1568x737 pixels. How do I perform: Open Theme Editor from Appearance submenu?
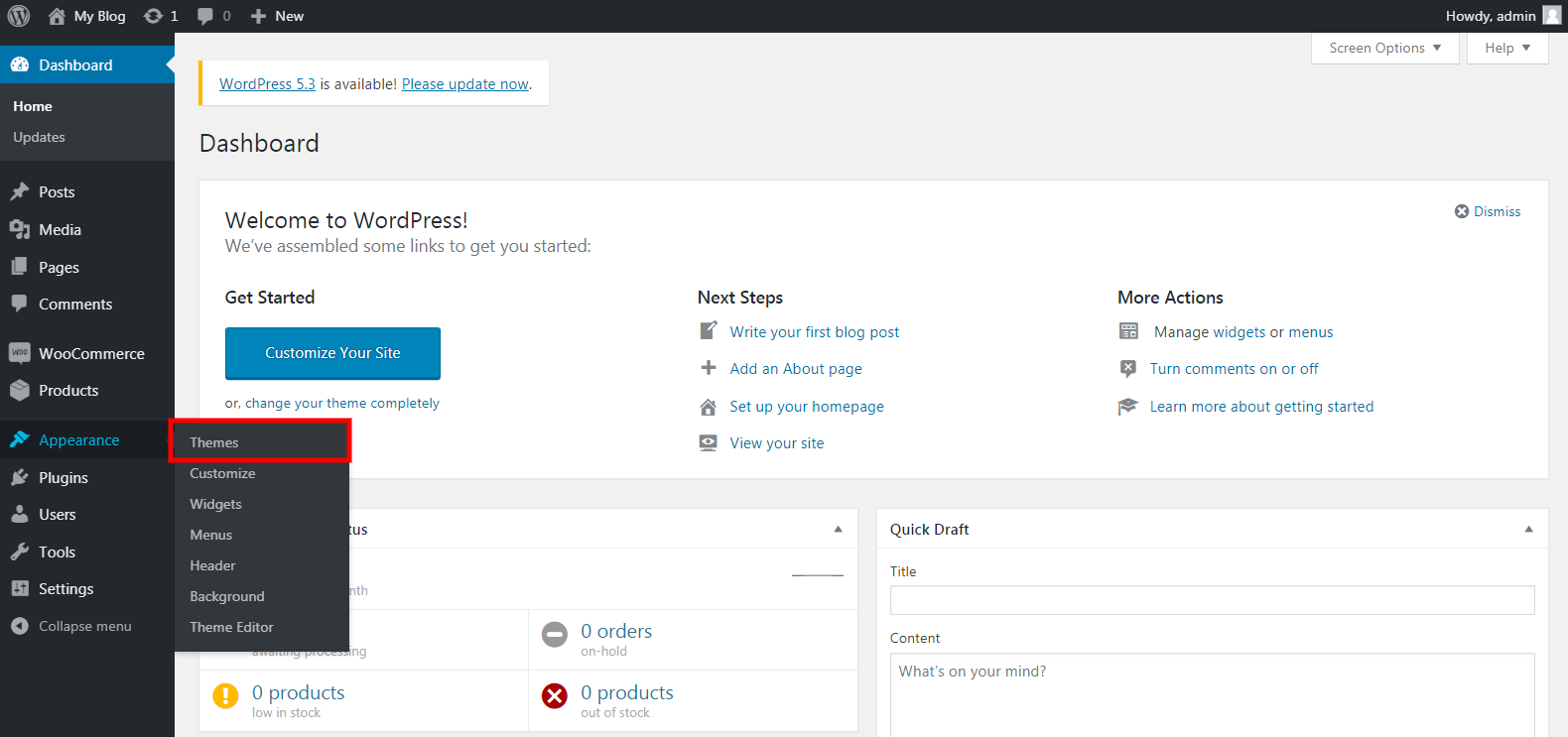[231, 627]
